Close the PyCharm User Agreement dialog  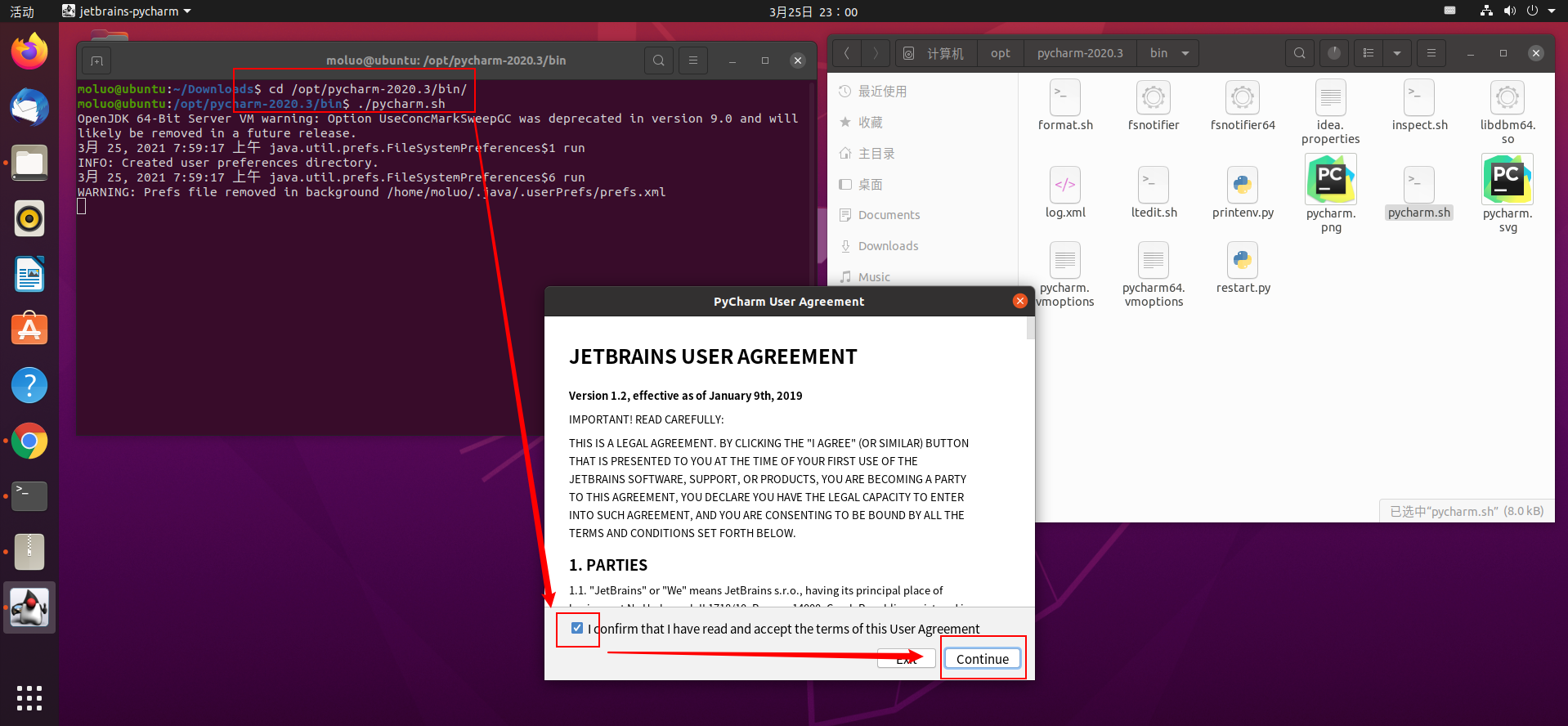[1019, 301]
